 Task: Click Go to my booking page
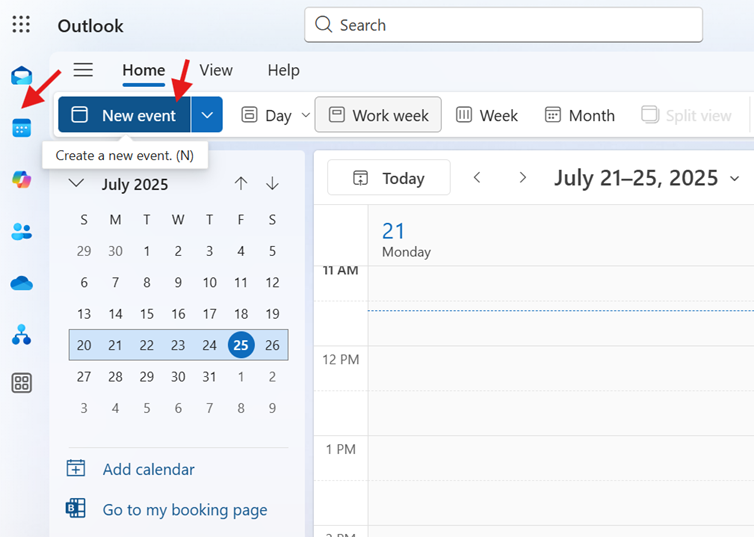pos(184,509)
